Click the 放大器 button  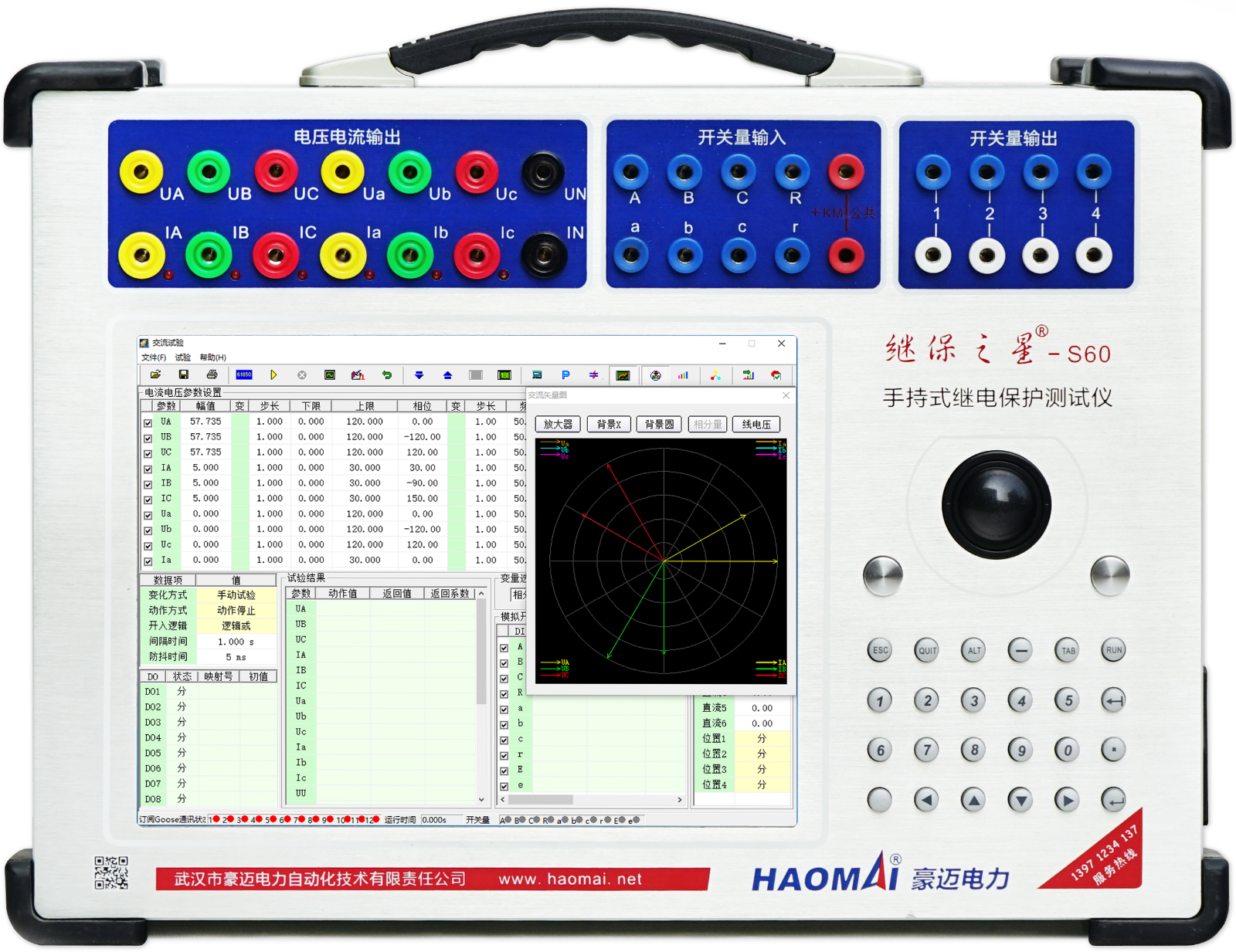[558, 425]
